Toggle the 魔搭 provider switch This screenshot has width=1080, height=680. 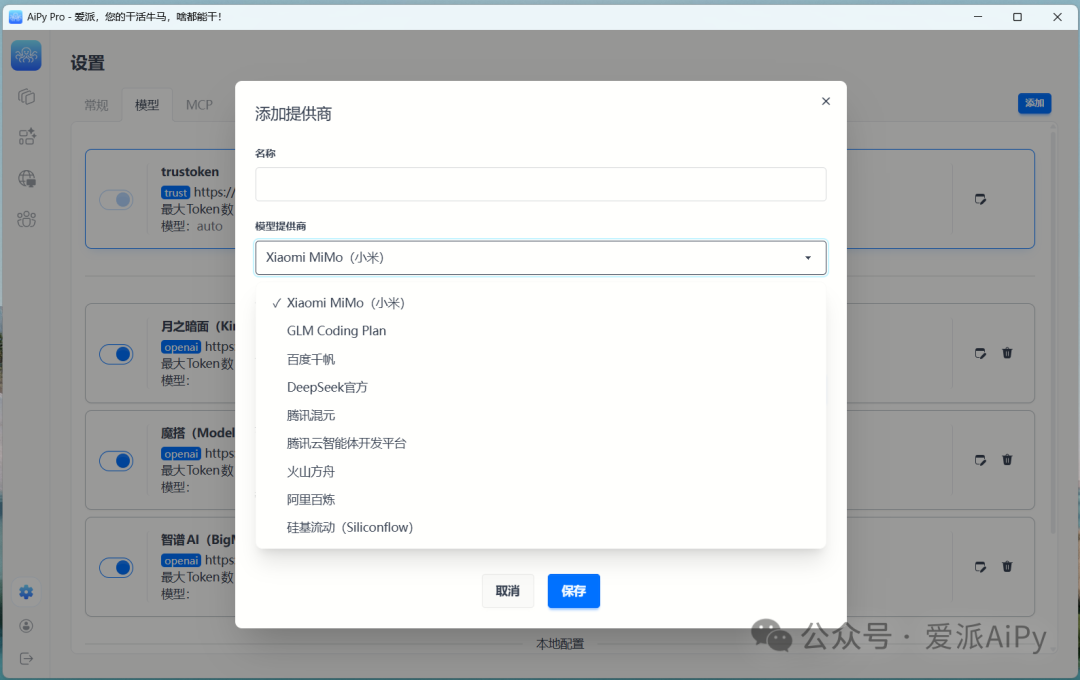point(116,461)
